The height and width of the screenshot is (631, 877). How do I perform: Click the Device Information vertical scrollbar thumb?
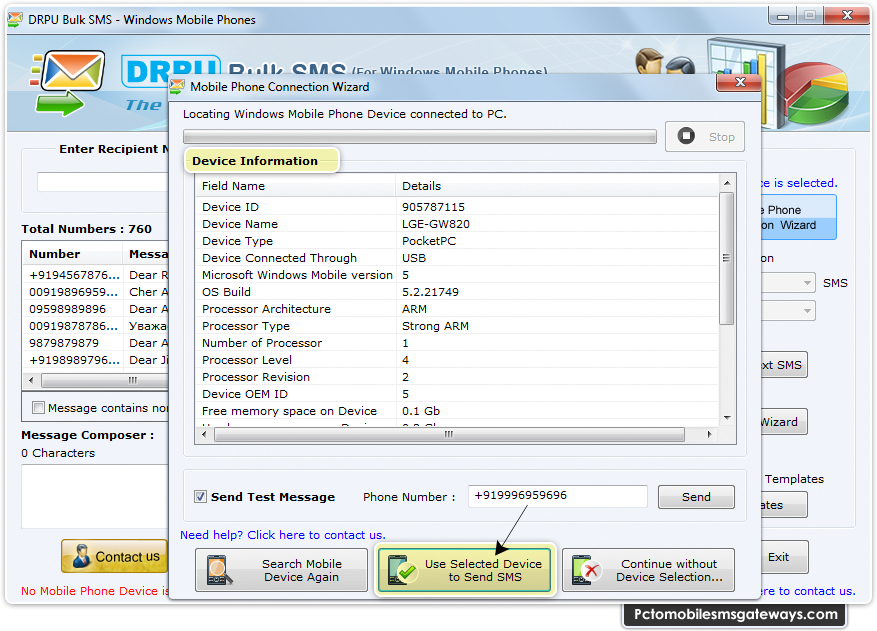tap(726, 258)
